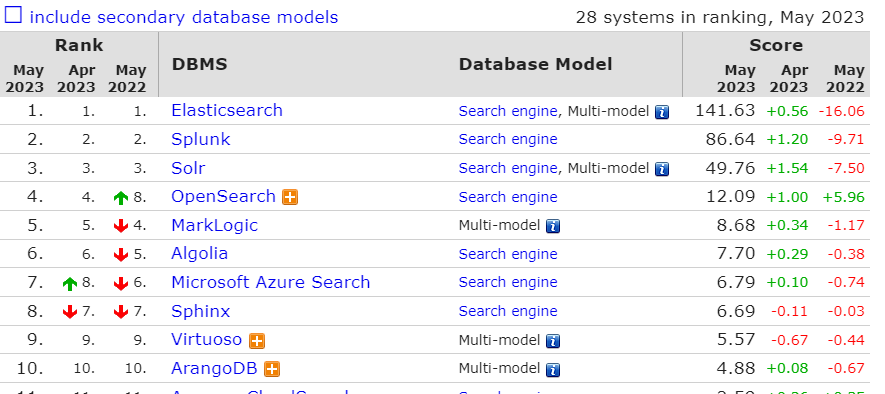Click the info icon in Elasticsearch row
Image resolution: width=885 pixels, height=394 pixels.
pos(662,112)
